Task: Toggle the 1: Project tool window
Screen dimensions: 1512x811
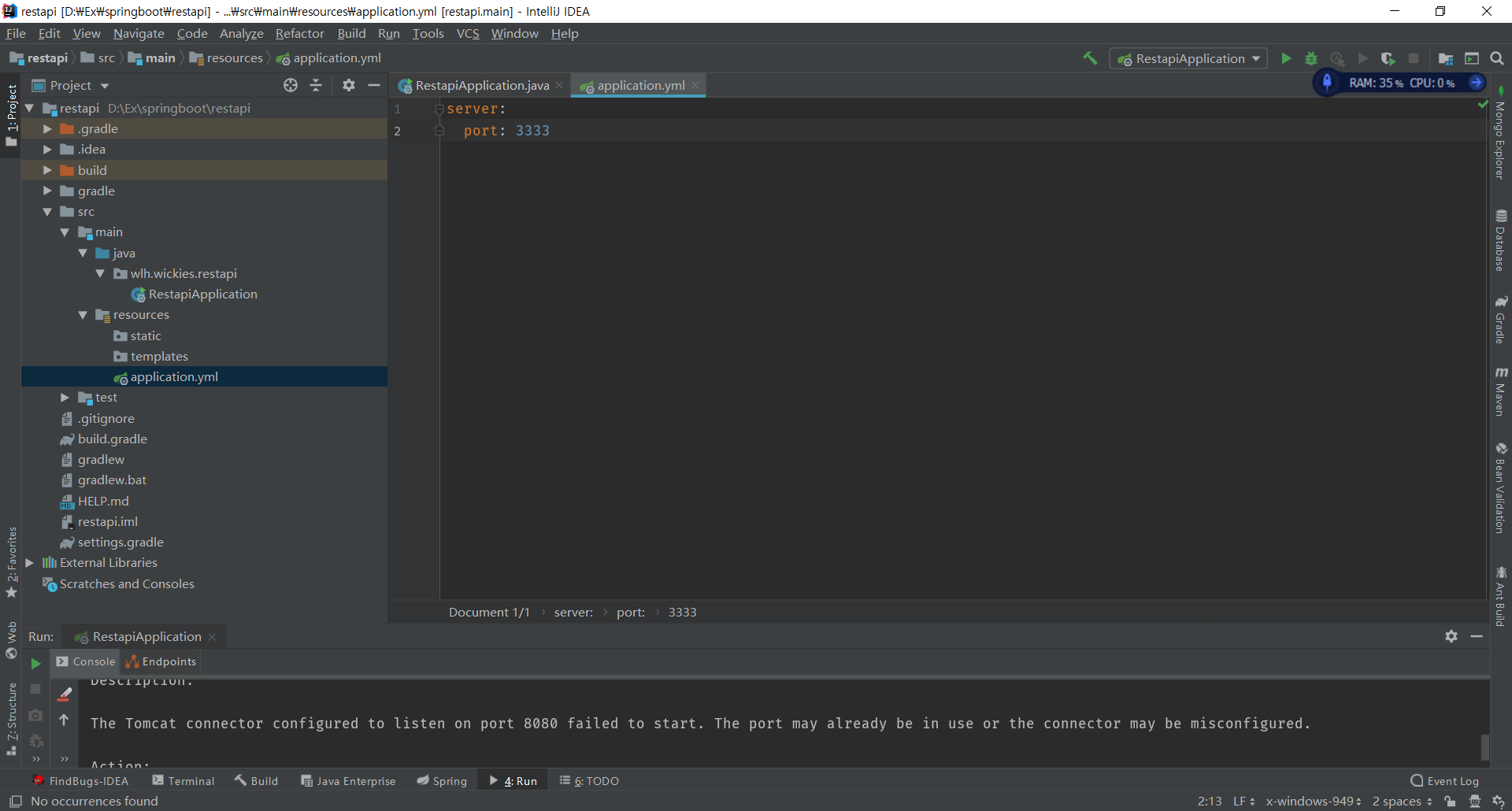Action: (x=11, y=115)
